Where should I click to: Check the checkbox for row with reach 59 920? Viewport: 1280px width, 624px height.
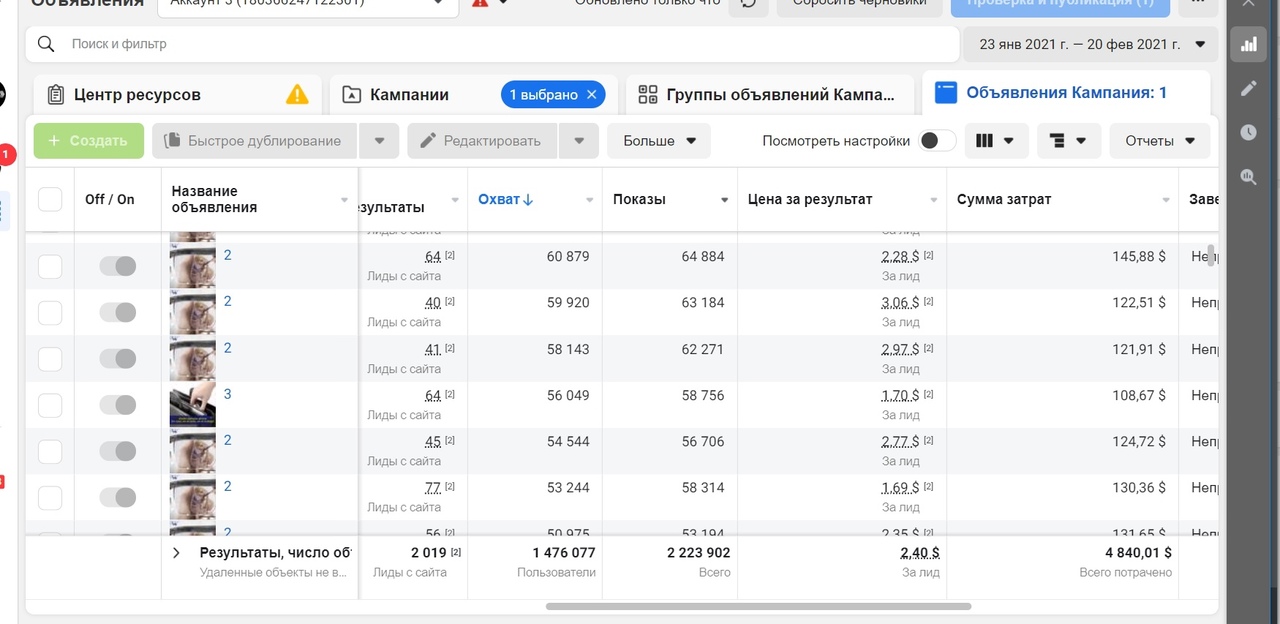coord(50,312)
